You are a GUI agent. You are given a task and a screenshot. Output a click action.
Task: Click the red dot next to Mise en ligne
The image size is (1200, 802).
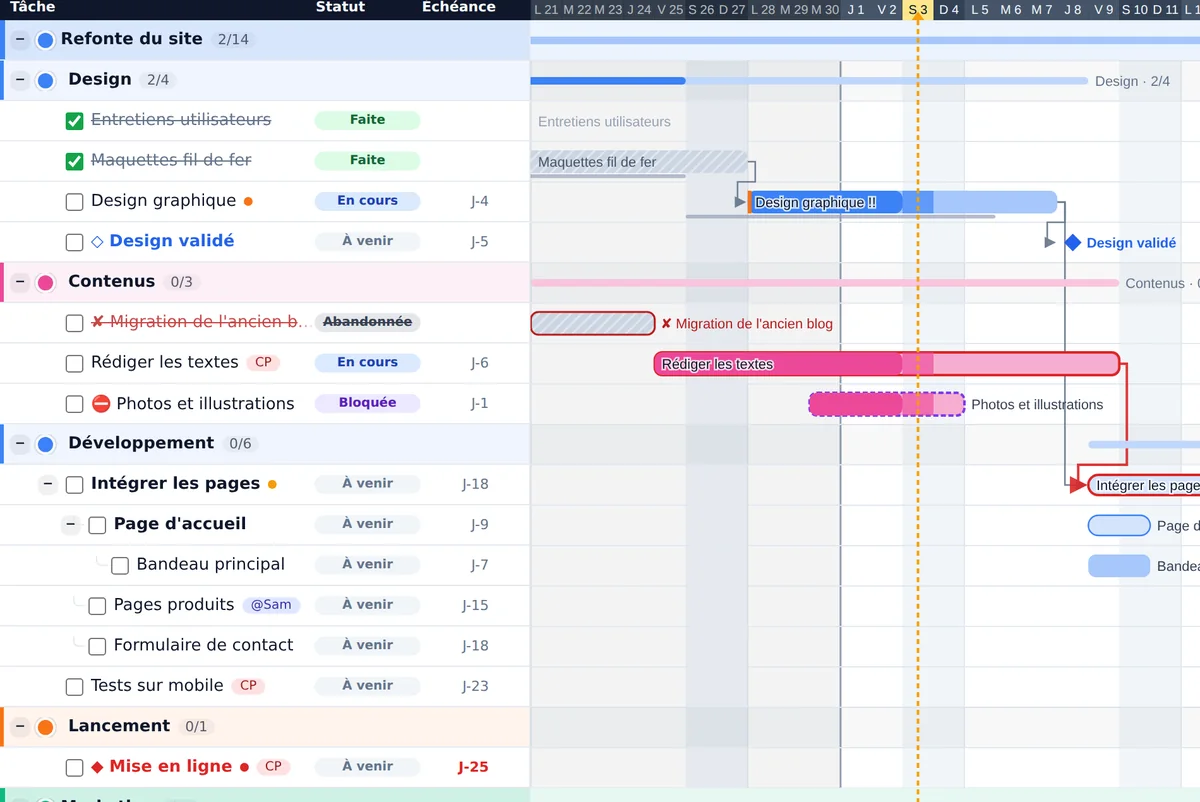pyautogui.click(x=244, y=767)
